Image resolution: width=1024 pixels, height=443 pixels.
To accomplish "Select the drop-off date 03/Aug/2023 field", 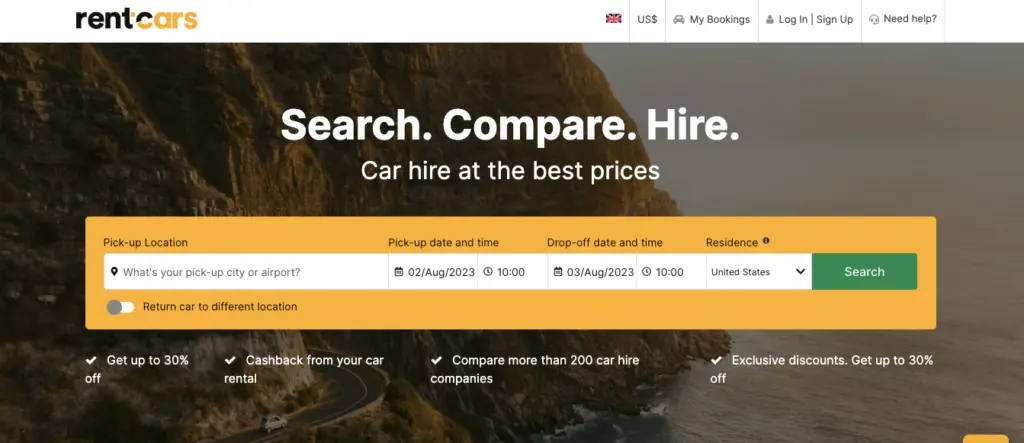I will 592,272.
